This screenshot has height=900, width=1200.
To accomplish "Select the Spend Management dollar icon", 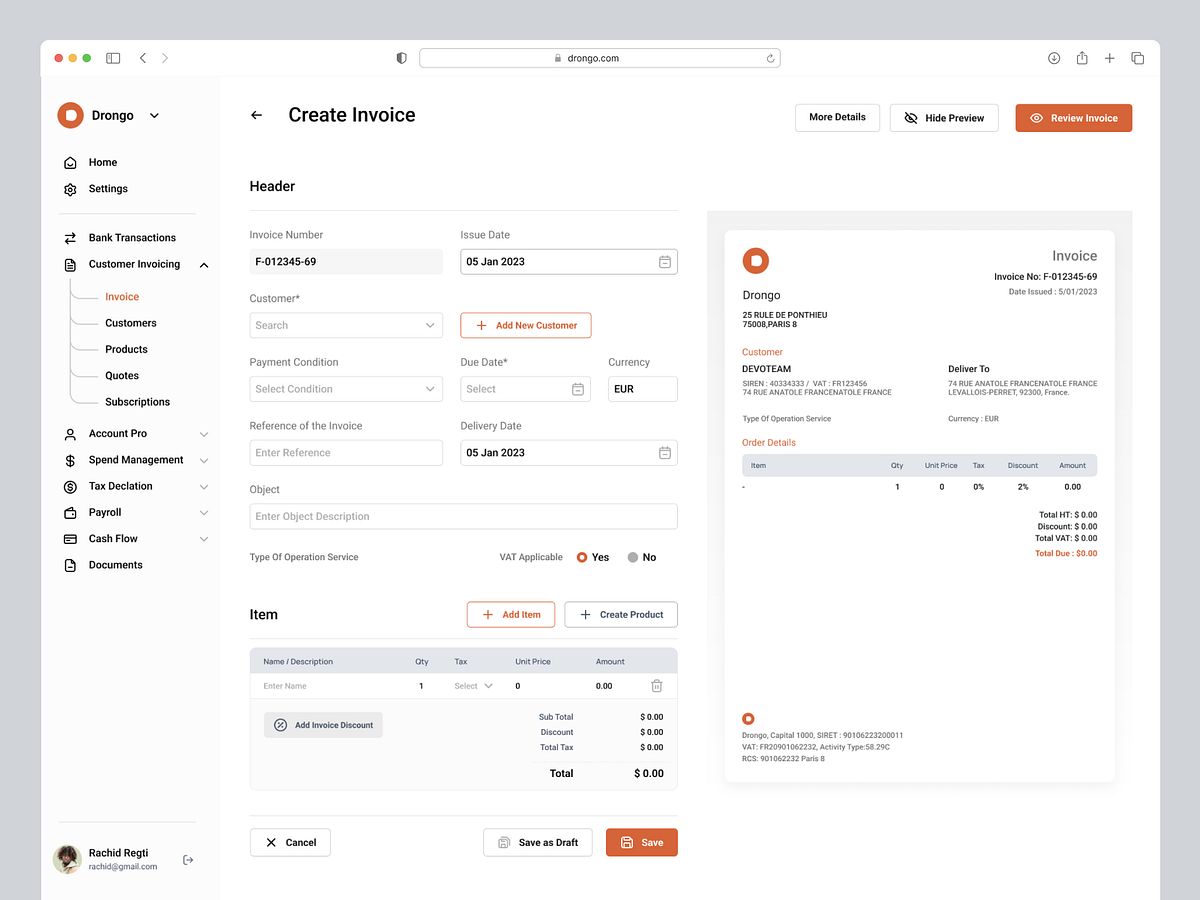I will (68, 460).
